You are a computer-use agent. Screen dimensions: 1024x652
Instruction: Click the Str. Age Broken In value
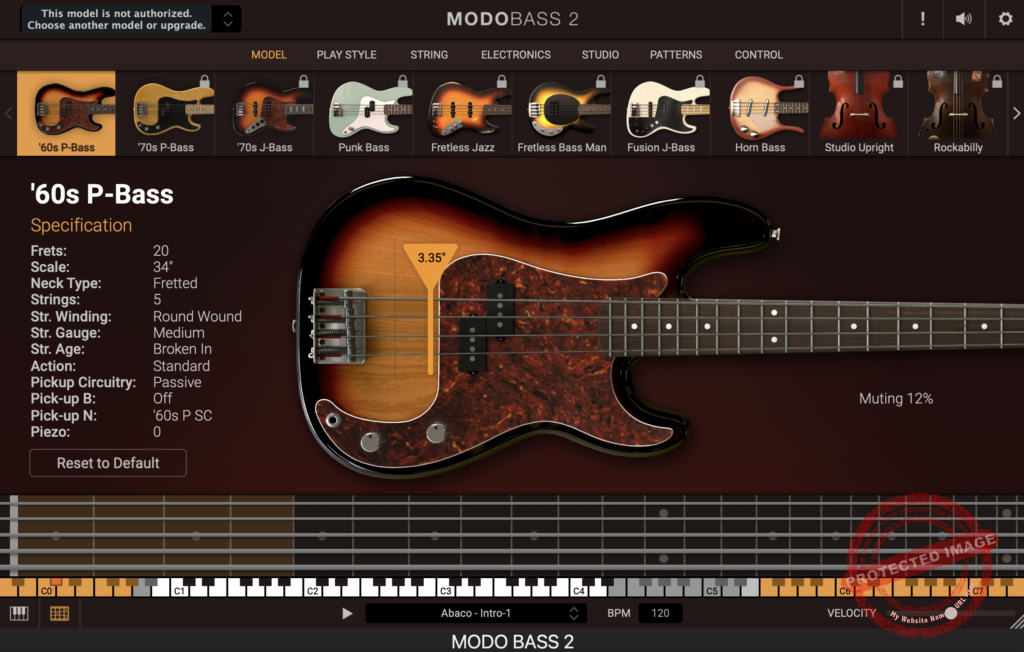click(182, 349)
